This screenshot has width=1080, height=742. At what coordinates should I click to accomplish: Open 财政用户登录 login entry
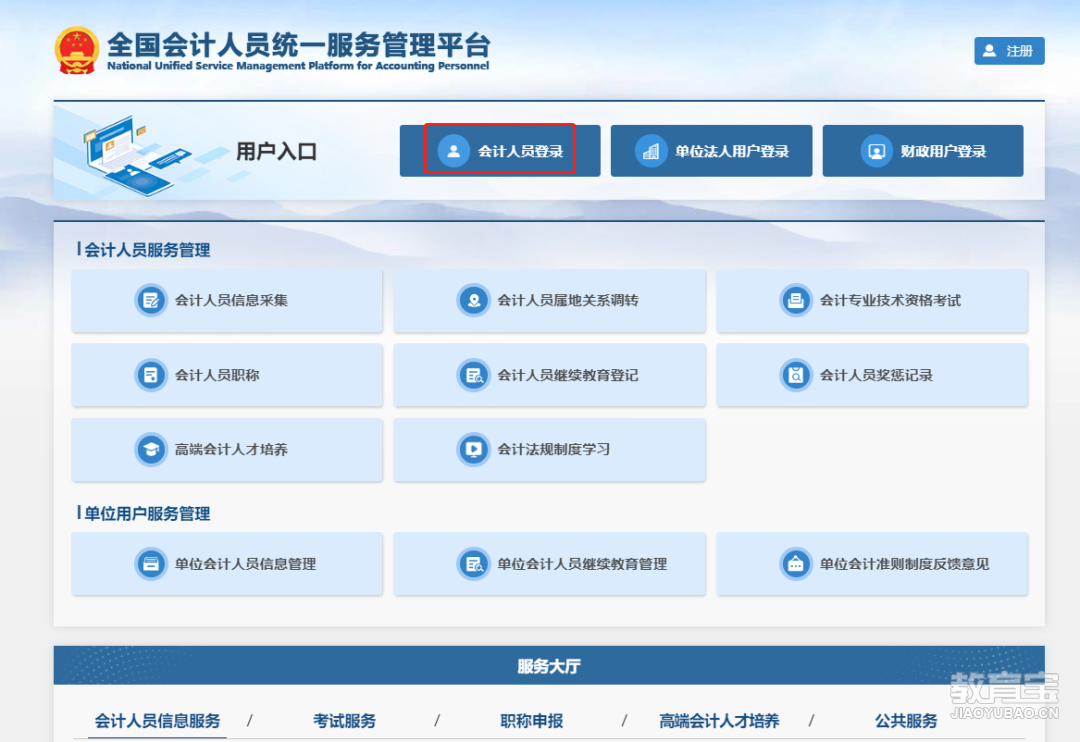(x=923, y=151)
